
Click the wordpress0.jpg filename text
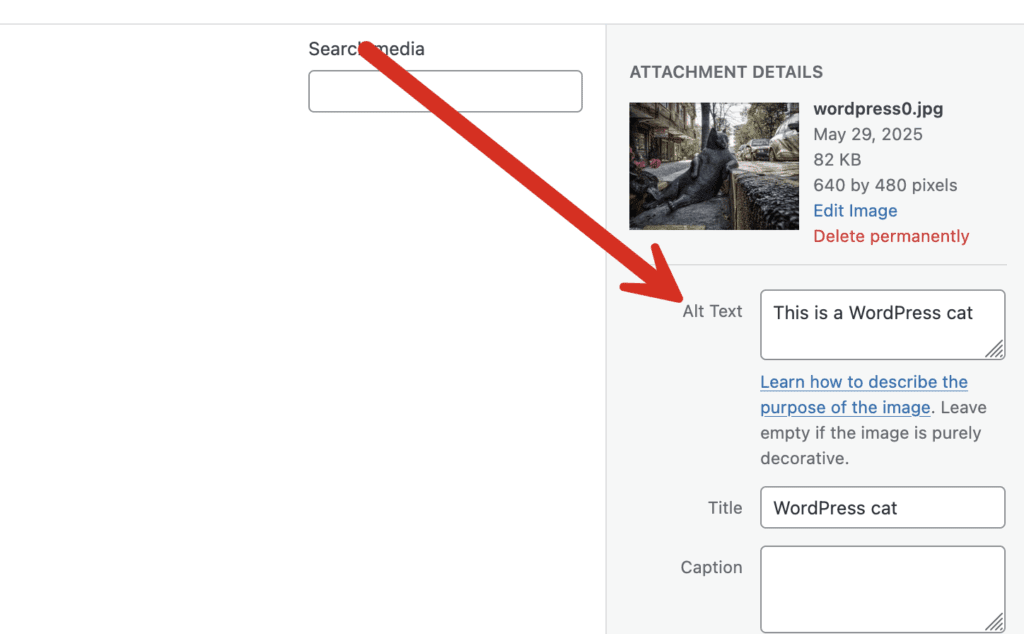click(878, 109)
